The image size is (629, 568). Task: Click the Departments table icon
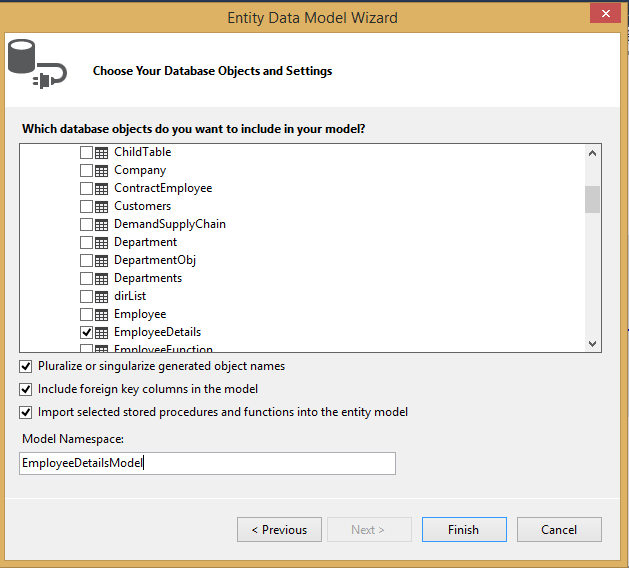[x=101, y=279]
